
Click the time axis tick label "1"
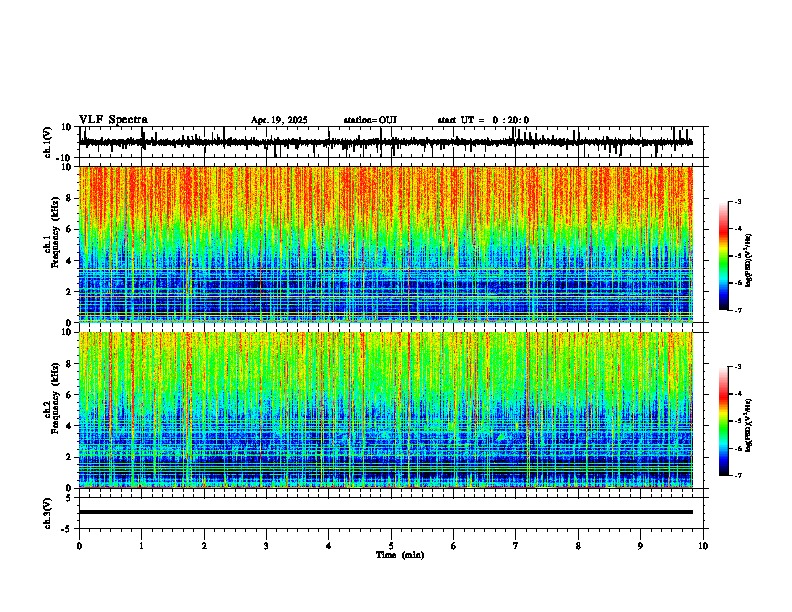pos(141,546)
